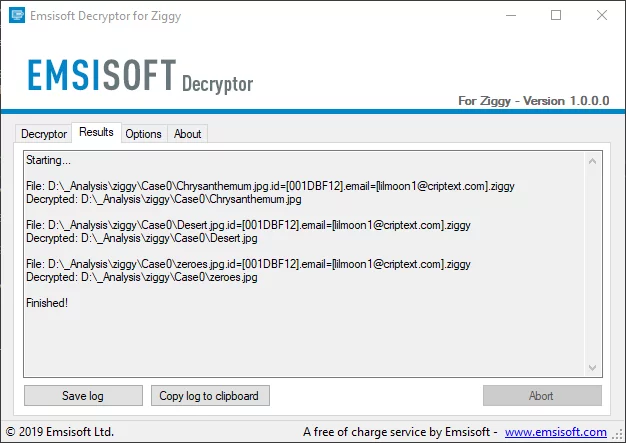
Task: Minimize the Emsisoft Decryptor window
Action: tap(511, 16)
